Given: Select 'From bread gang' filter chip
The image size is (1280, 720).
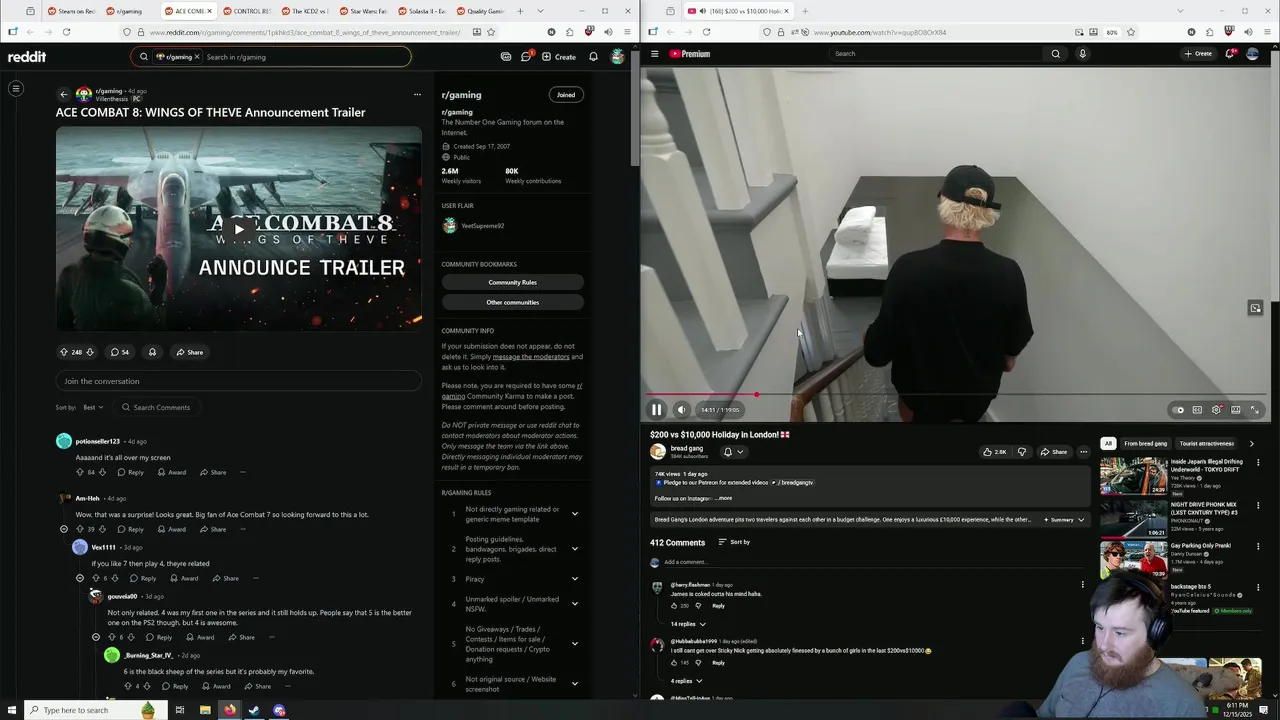Looking at the screenshot, I should pyautogui.click(x=1145, y=443).
